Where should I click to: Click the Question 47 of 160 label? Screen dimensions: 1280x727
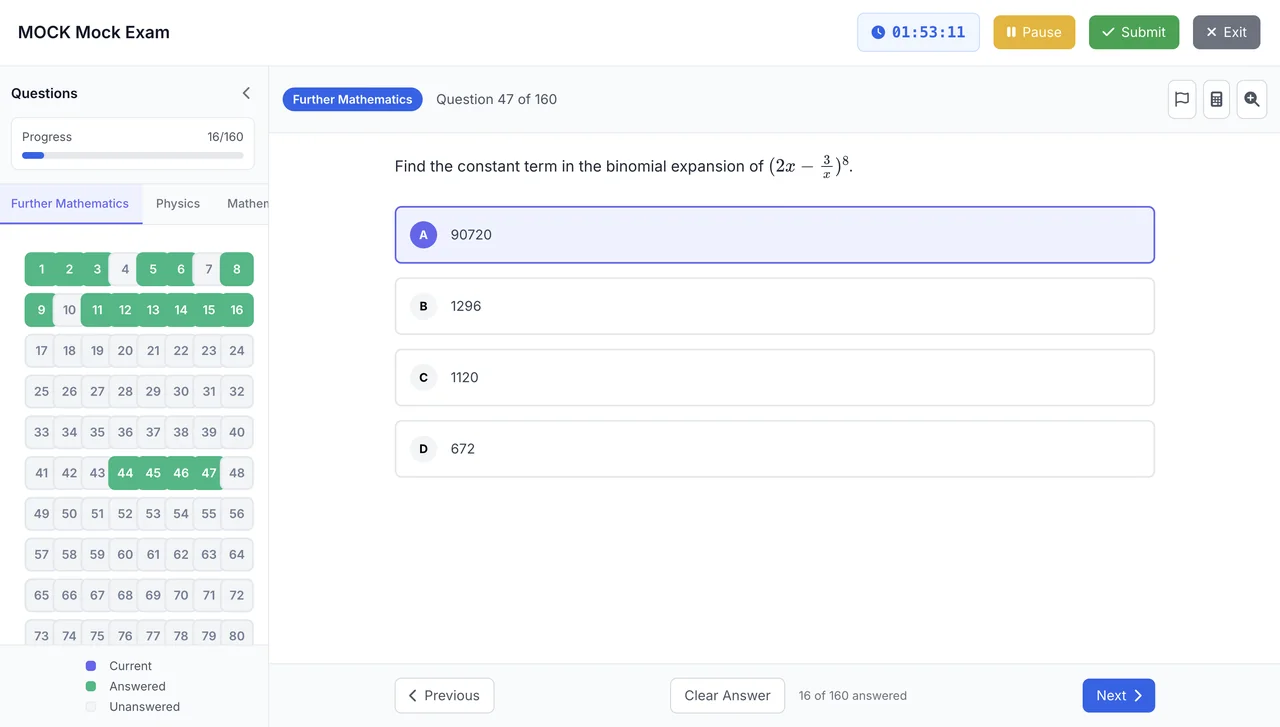(x=496, y=99)
